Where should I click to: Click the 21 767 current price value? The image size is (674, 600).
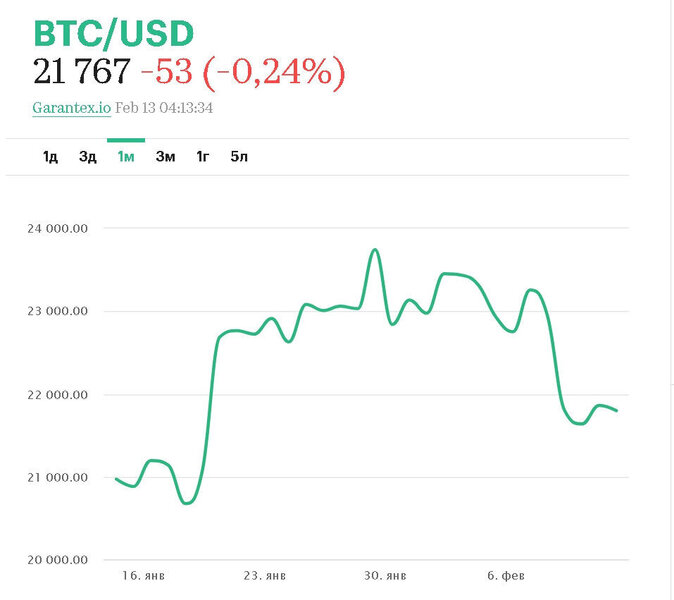coord(81,72)
